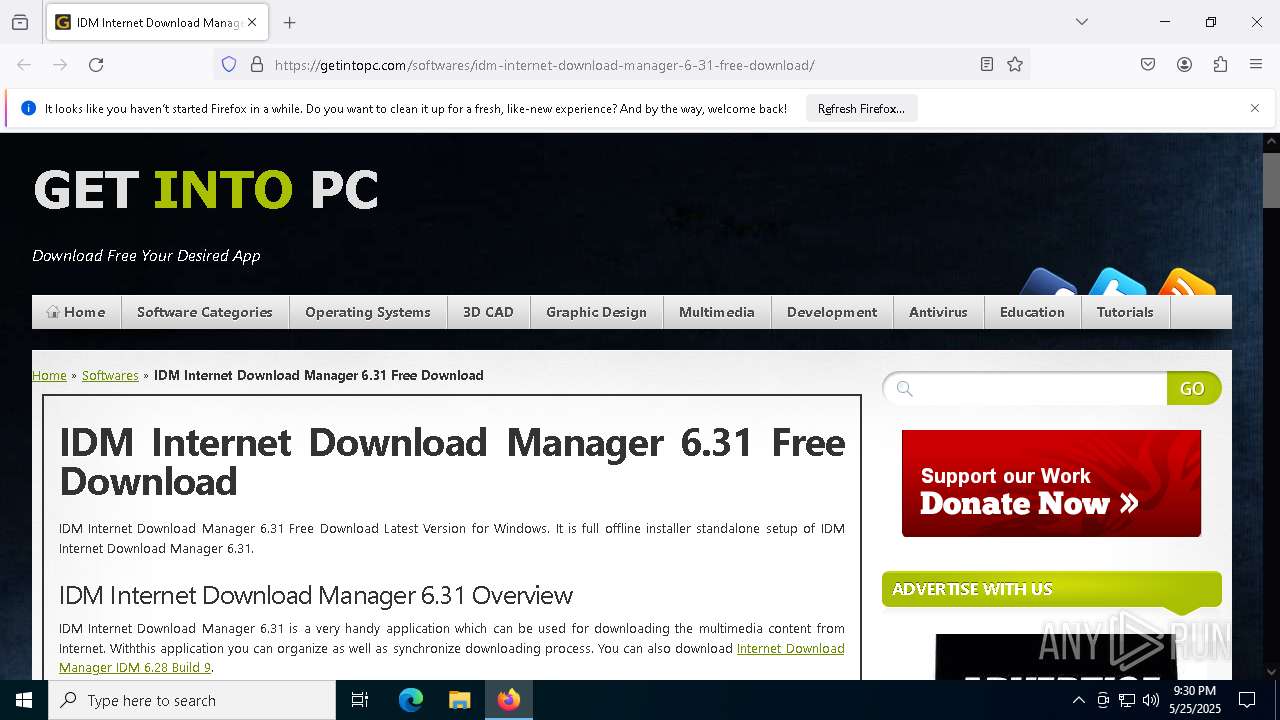1280x720 pixels.
Task: Click the site security padlock icon
Action: click(257, 65)
